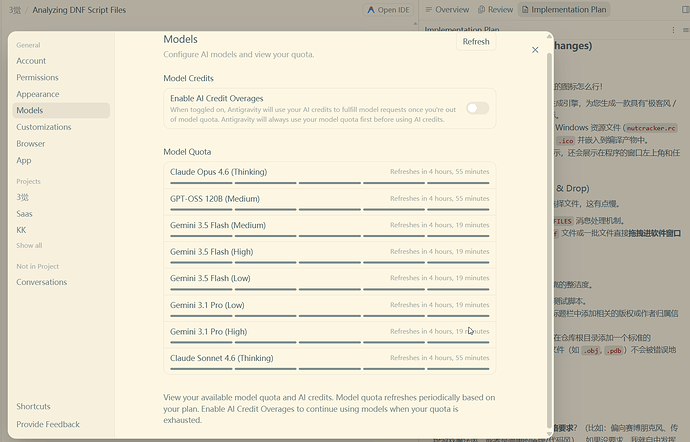Switch to the Review tab

coord(495,9)
